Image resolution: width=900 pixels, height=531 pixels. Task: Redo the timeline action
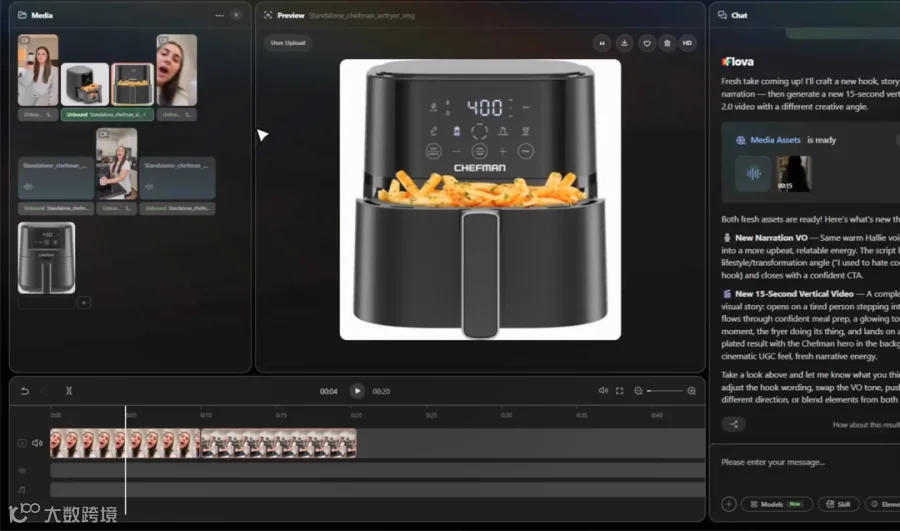point(45,391)
